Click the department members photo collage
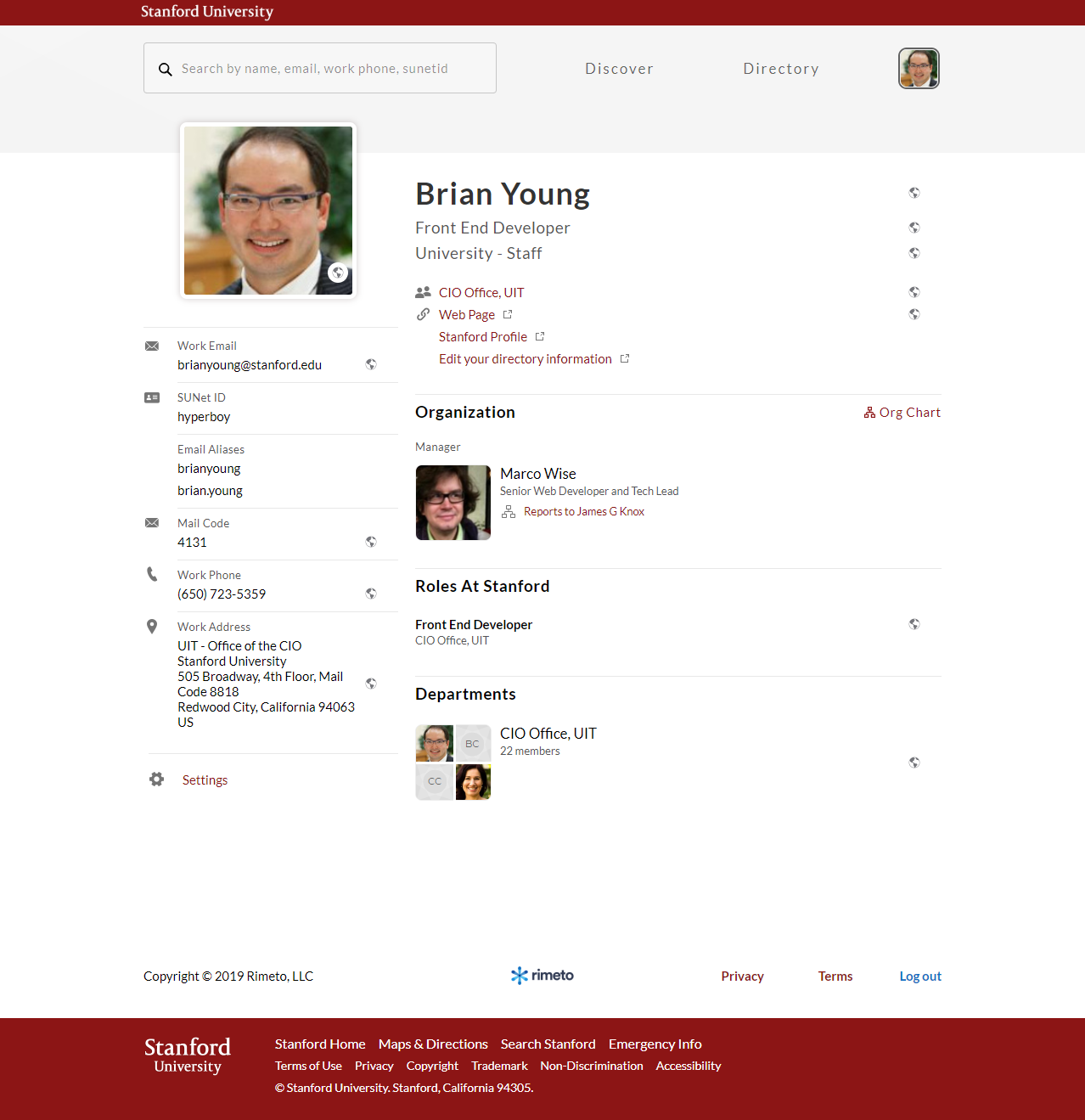 pos(453,763)
